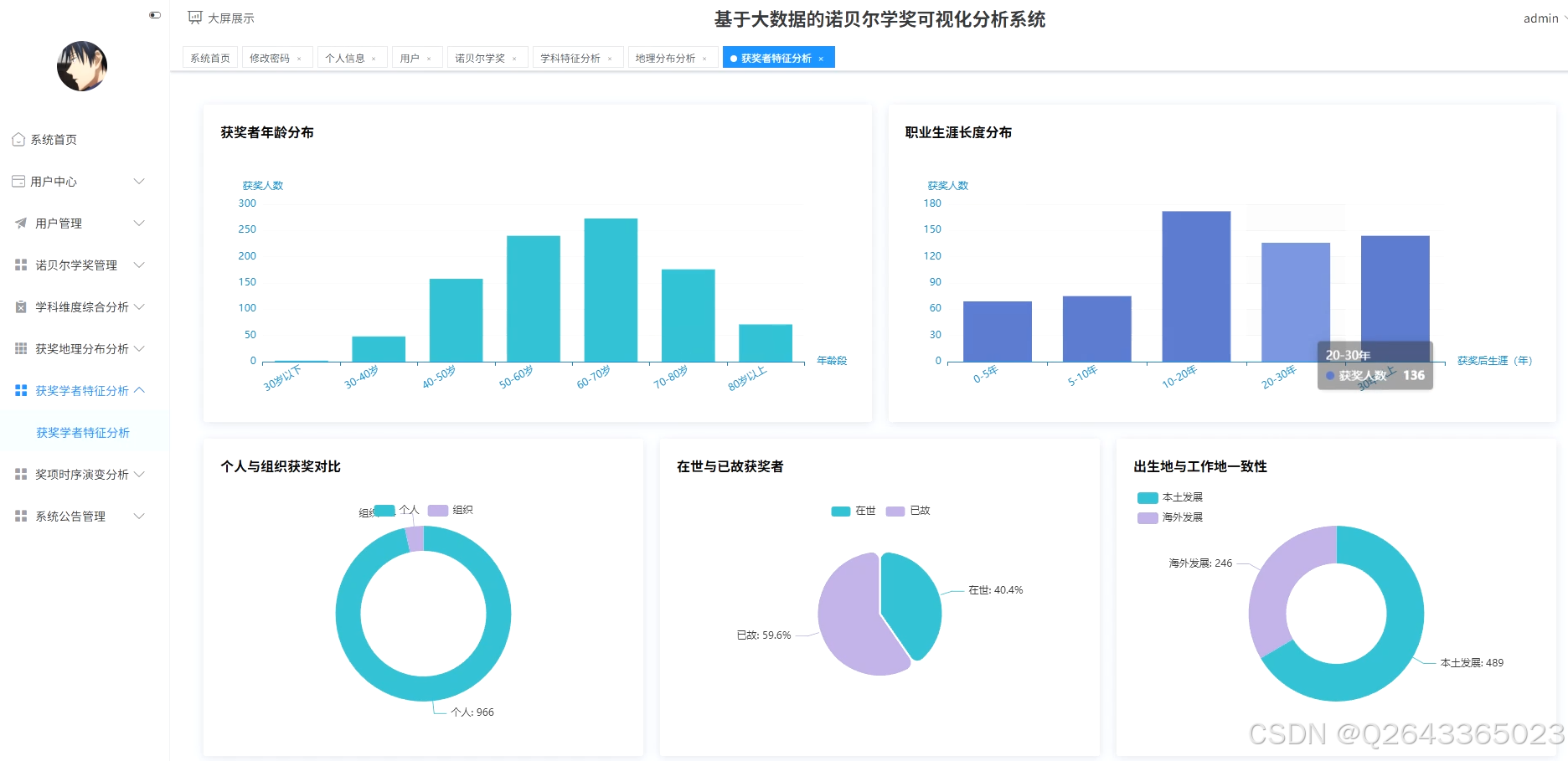Click the 诺贝尔学奖管理 grid icon
Viewport: 1568px width, 761px height.
(x=21, y=265)
